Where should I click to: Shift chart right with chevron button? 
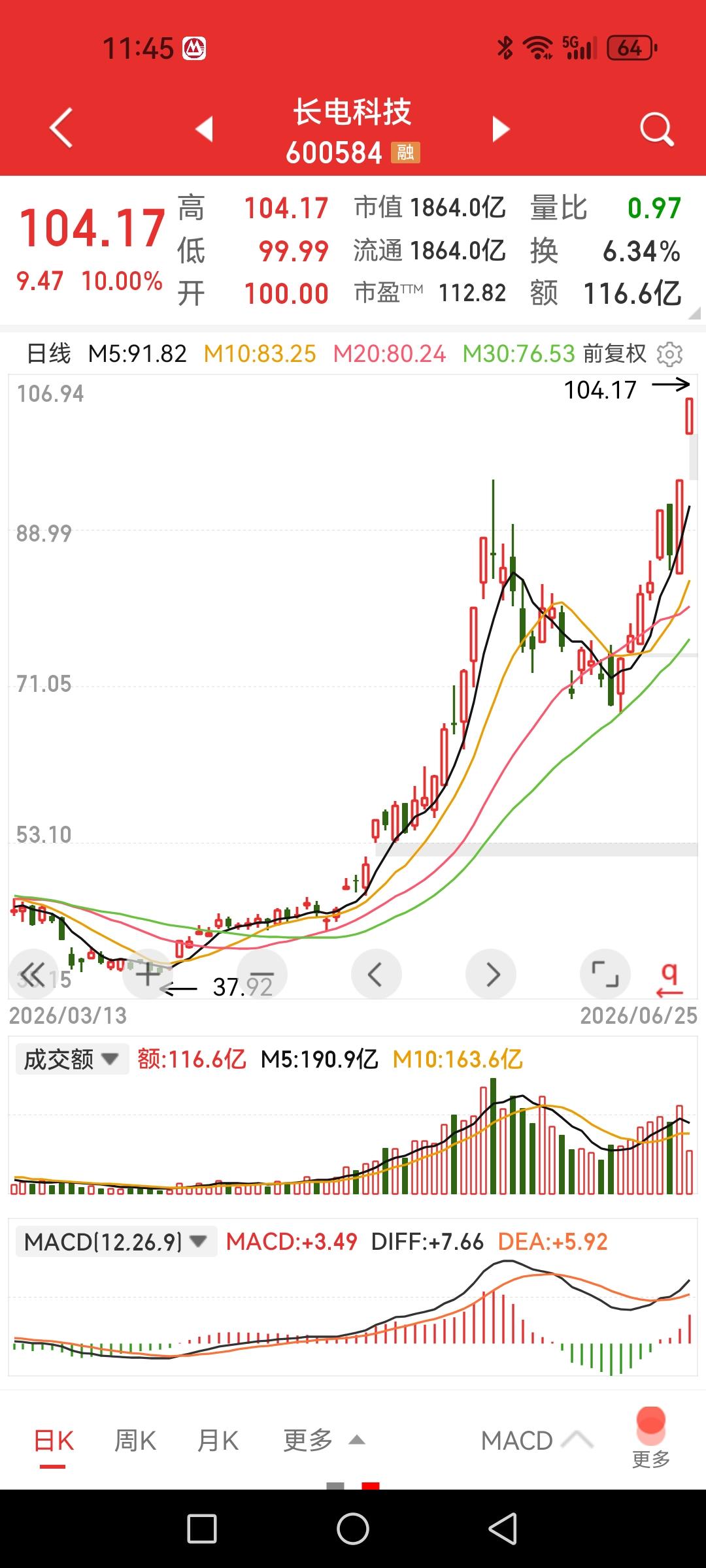pos(491,974)
